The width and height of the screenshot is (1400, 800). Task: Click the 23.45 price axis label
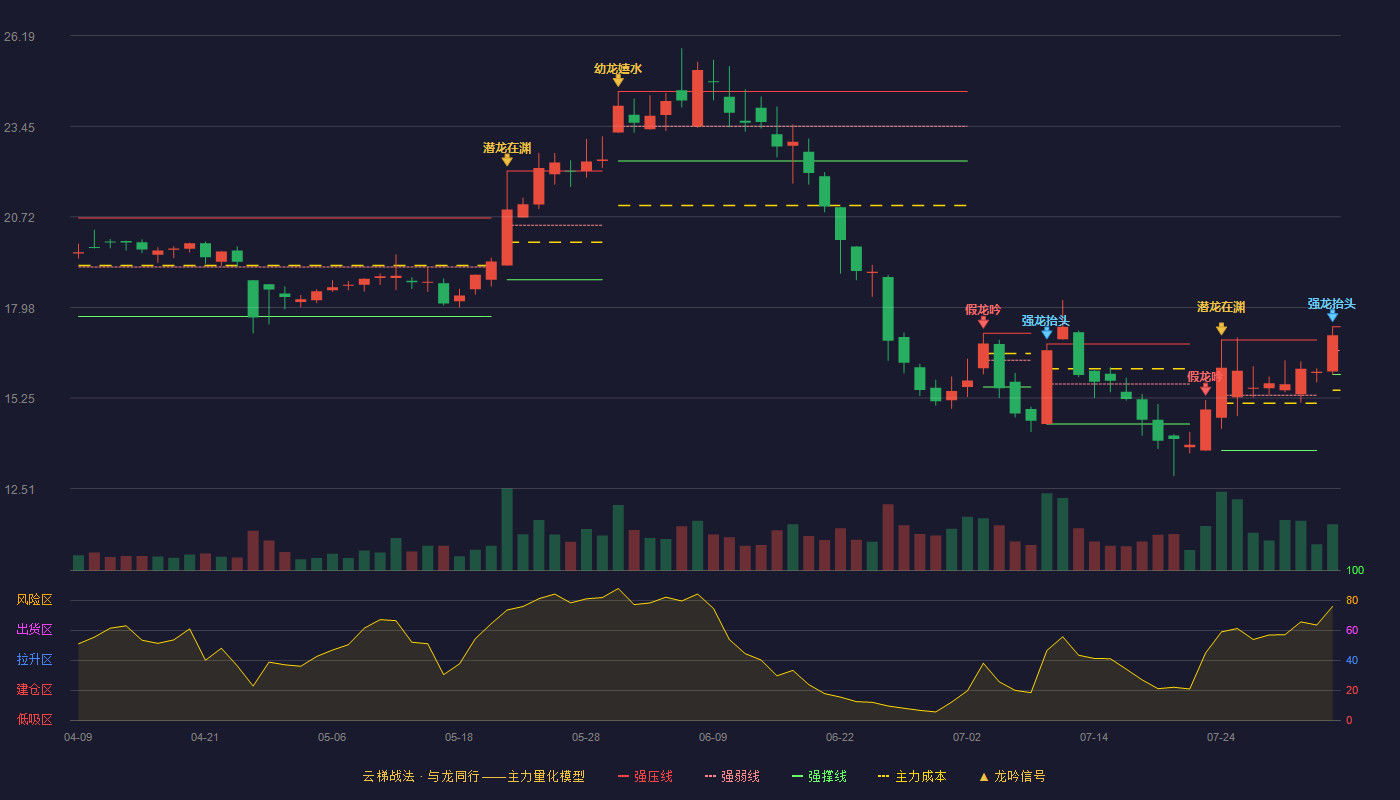click(19, 127)
